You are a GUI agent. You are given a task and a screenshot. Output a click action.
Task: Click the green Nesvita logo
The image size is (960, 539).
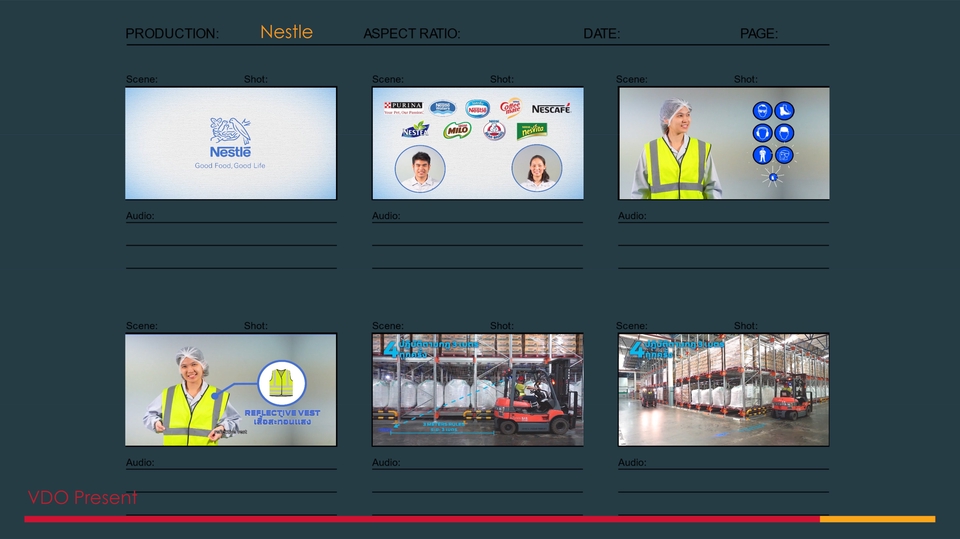(x=531, y=130)
